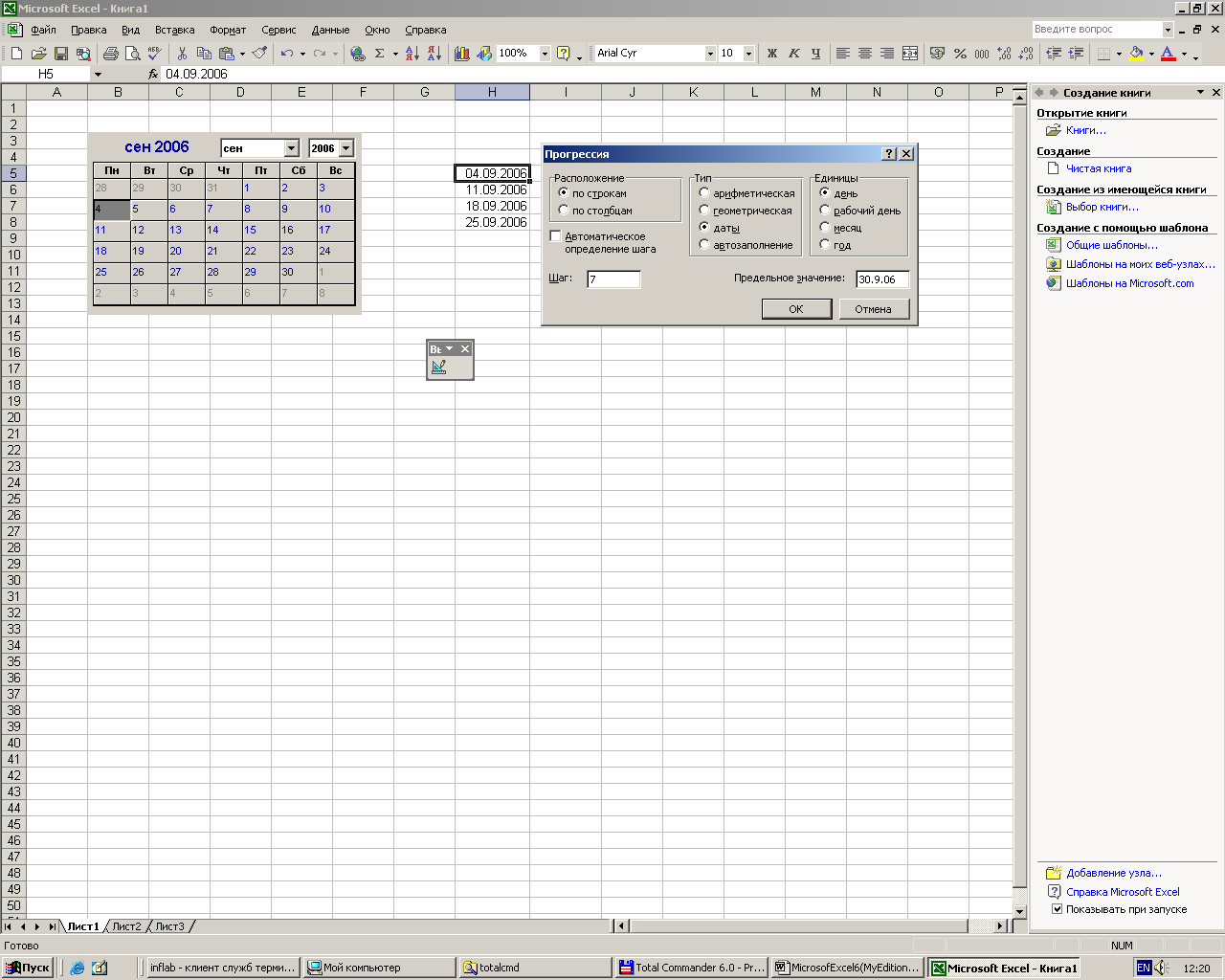Screen dimensions: 1225x980
Task: Click the Font Color red A
Action: point(1169,54)
